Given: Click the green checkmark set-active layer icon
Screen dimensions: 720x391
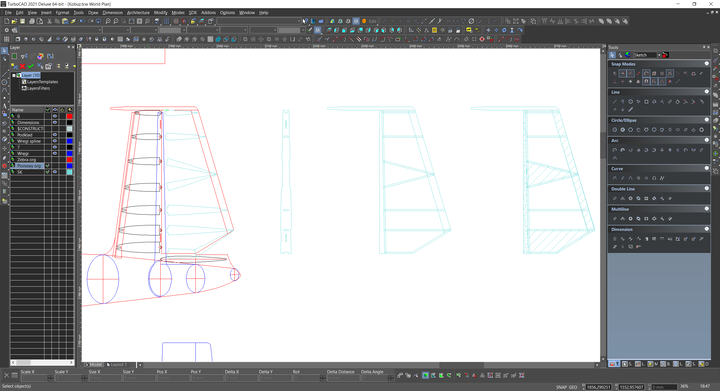Looking at the screenshot, I should tap(30, 66).
